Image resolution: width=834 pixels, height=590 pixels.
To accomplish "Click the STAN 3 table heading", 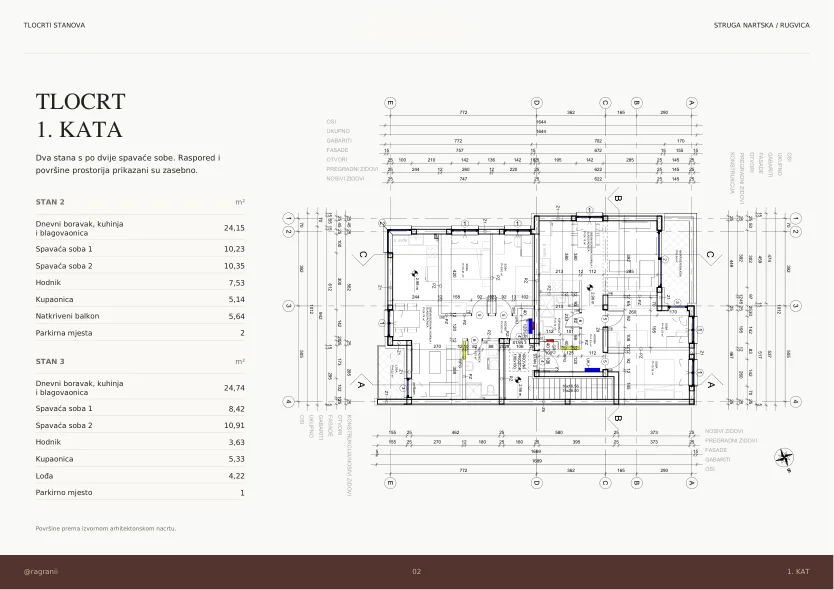I will pyautogui.click(x=50, y=361).
